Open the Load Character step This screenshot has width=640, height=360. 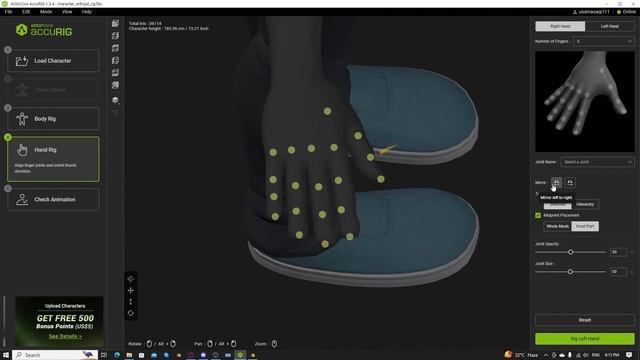coord(53,61)
